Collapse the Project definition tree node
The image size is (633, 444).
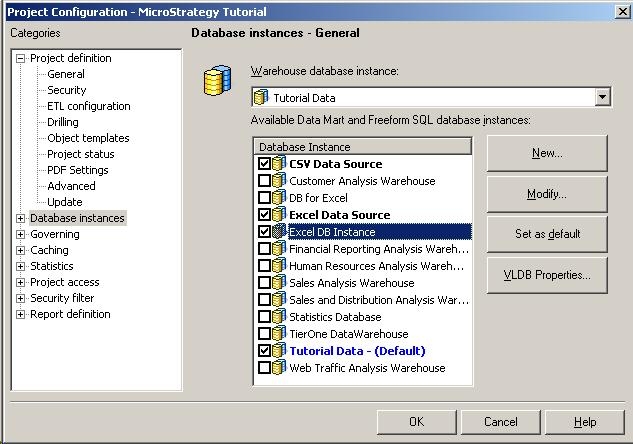click(21, 58)
